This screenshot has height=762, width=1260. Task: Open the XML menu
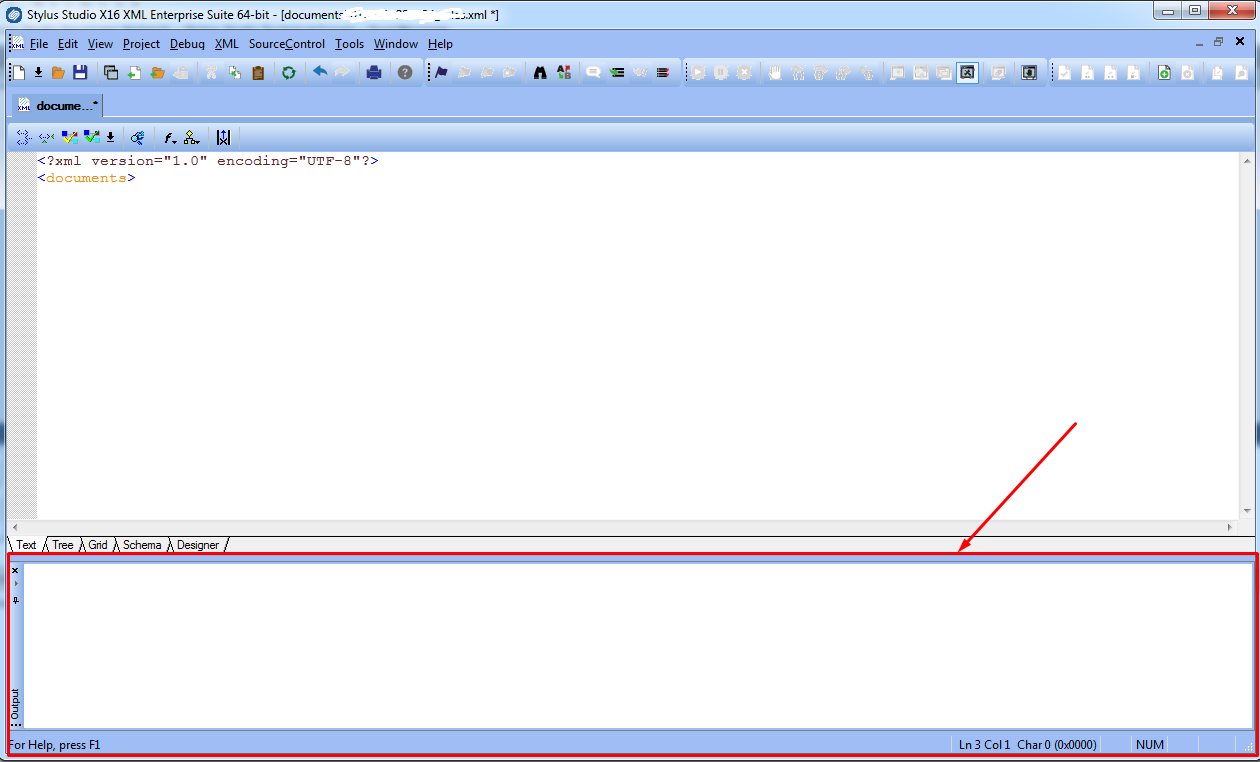point(226,44)
